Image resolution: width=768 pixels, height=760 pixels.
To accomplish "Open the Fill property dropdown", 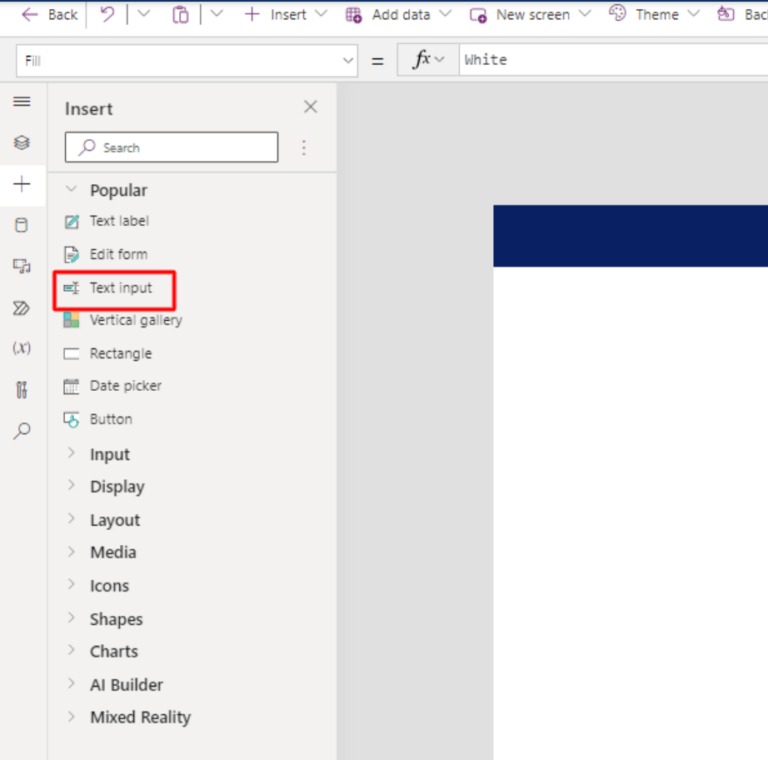I will coord(348,60).
